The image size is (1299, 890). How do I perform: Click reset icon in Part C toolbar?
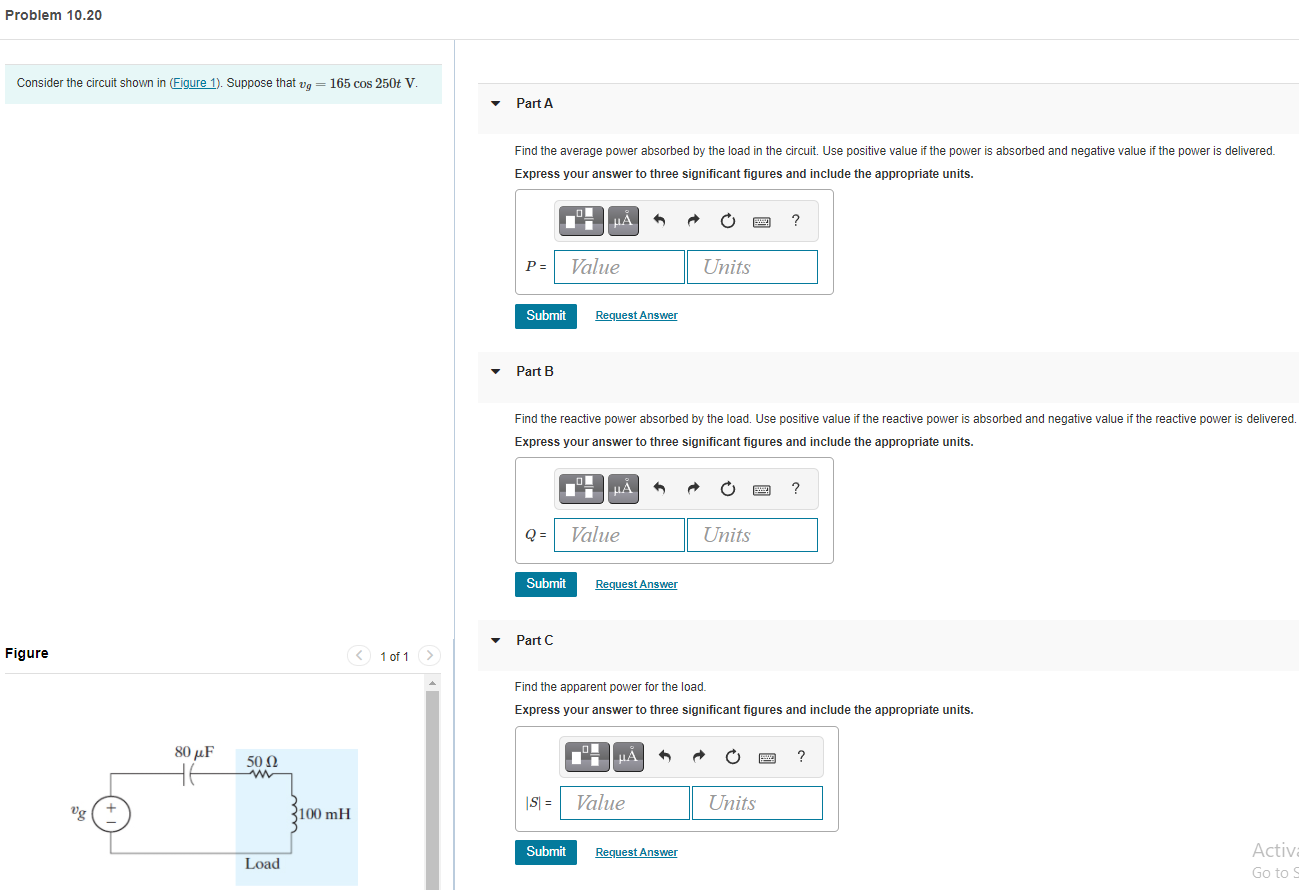(x=733, y=757)
